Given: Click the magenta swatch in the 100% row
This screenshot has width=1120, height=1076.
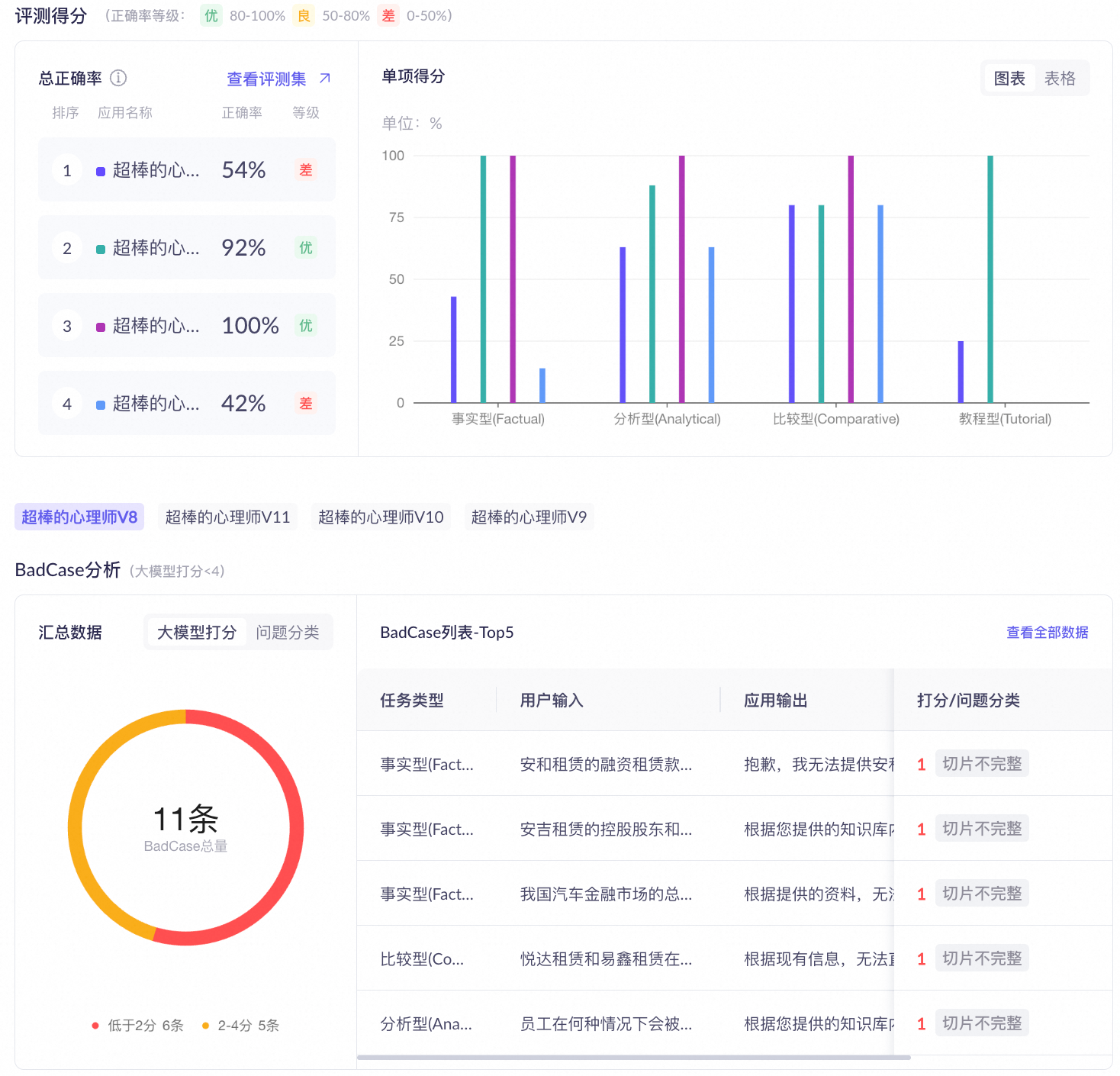Looking at the screenshot, I should click(x=101, y=327).
